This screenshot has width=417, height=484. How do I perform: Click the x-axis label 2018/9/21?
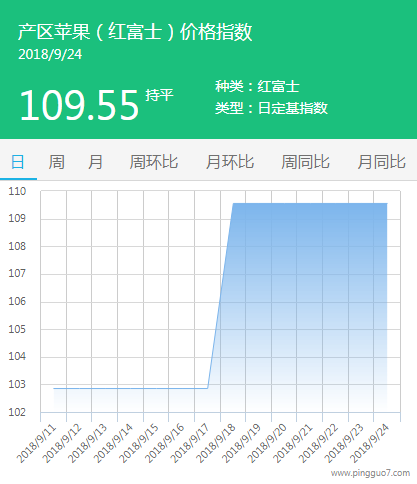(x=292, y=443)
